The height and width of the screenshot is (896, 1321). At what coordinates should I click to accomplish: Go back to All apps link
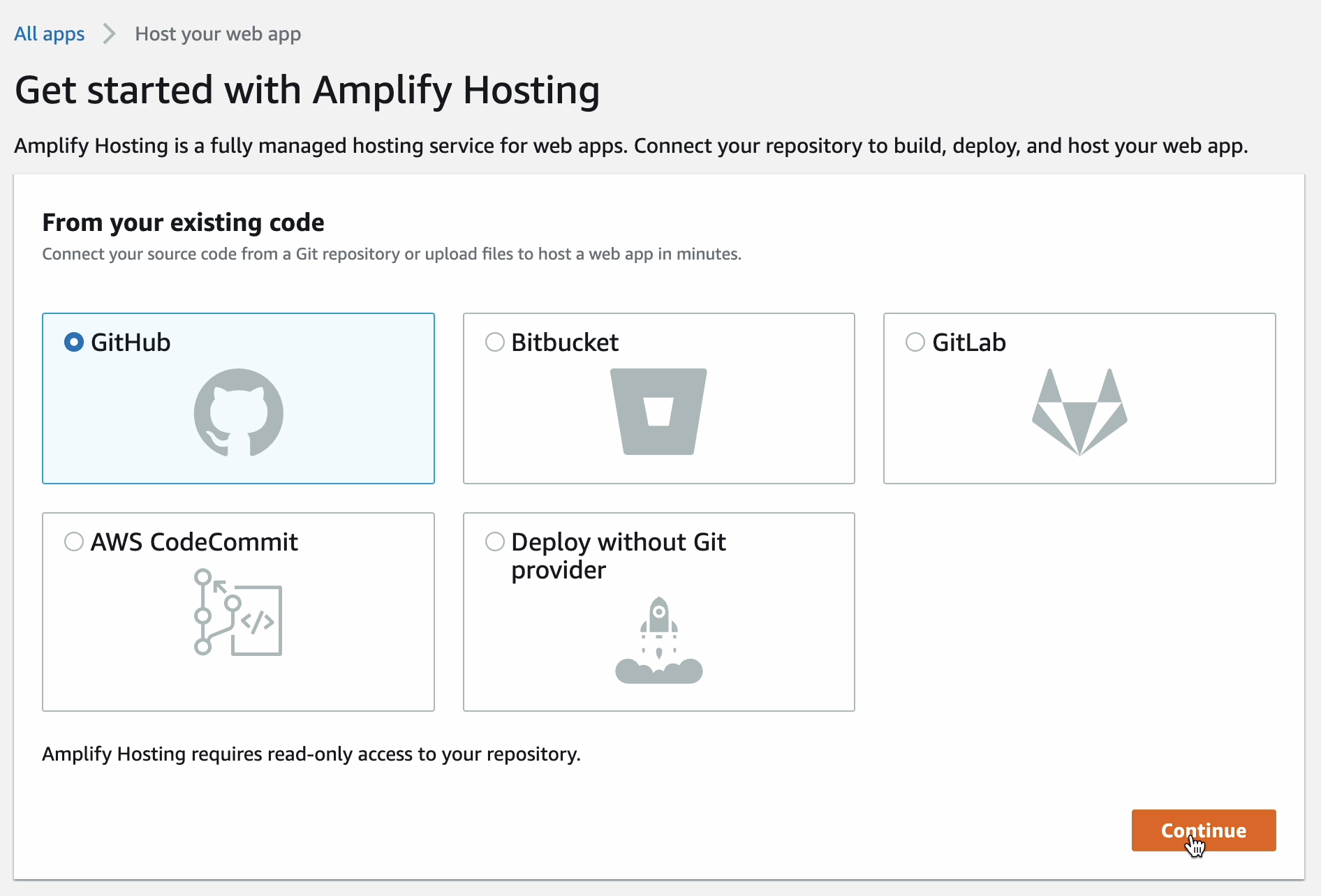click(50, 33)
